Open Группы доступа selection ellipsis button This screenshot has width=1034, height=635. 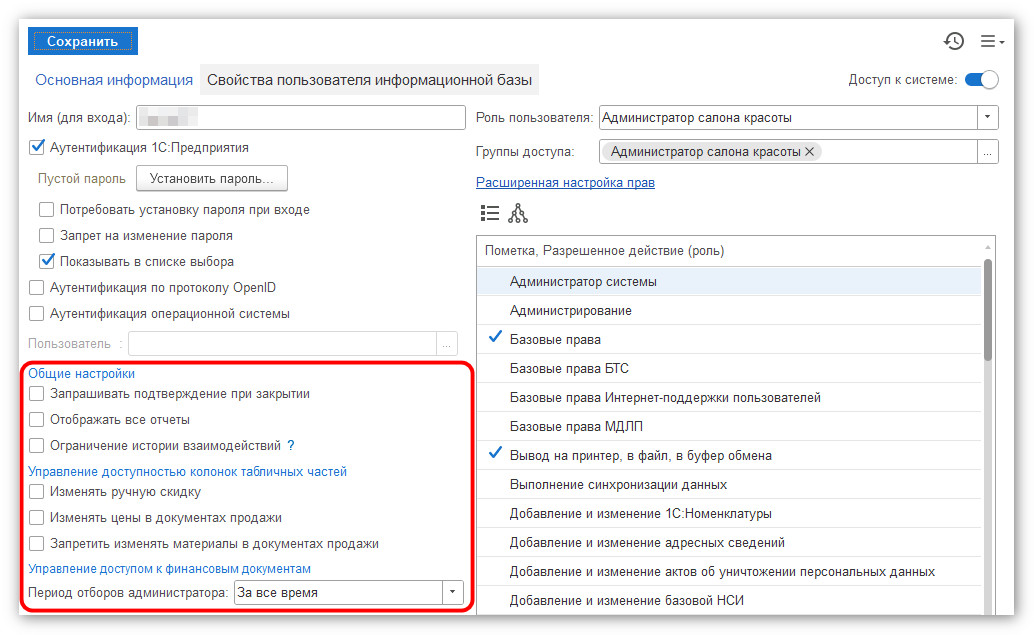click(x=987, y=152)
